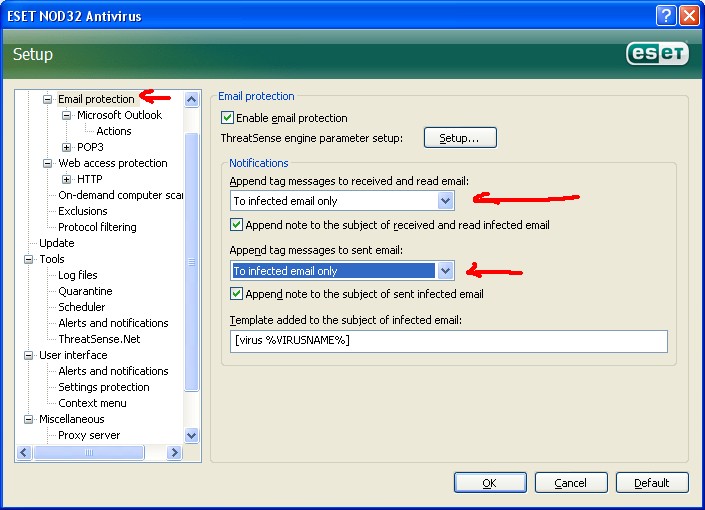Select Proxy server in the tree
The image size is (705, 510).
click(89, 435)
